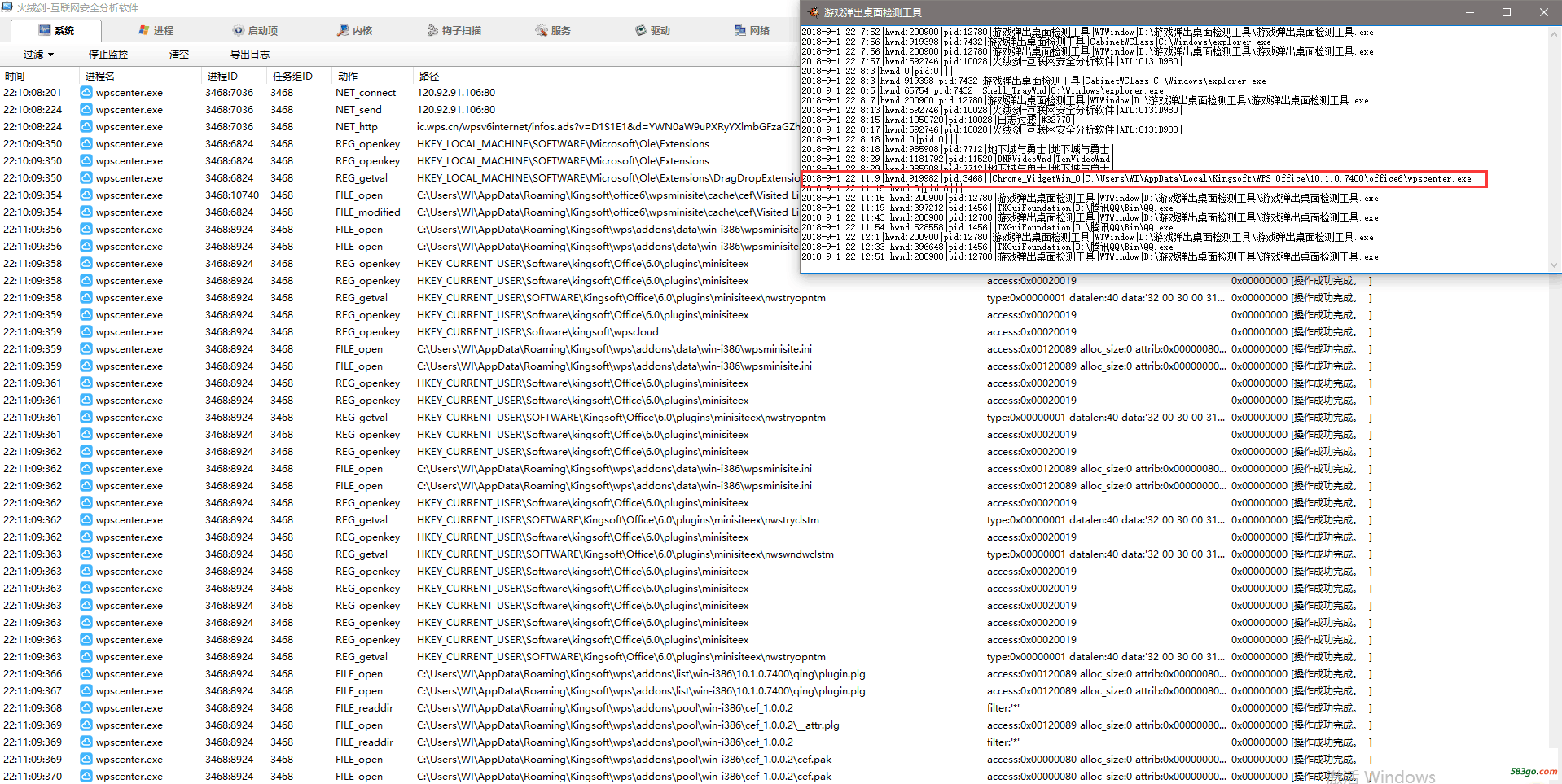1562x784 pixels.
Task: Select path ic.wps.cn/wpsv6internet/infos.ads
Action: tap(608, 127)
